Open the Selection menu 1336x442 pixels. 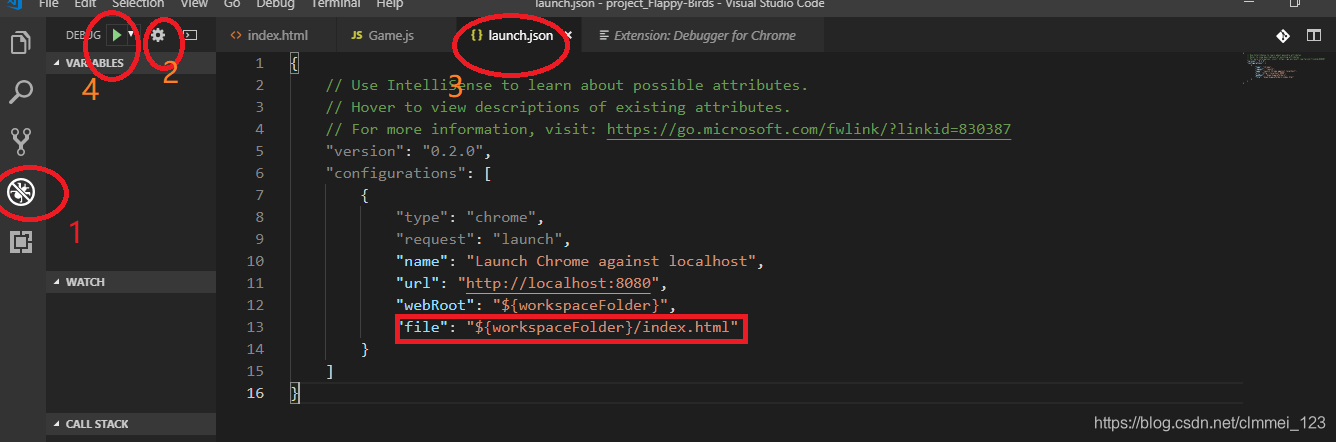(x=137, y=4)
